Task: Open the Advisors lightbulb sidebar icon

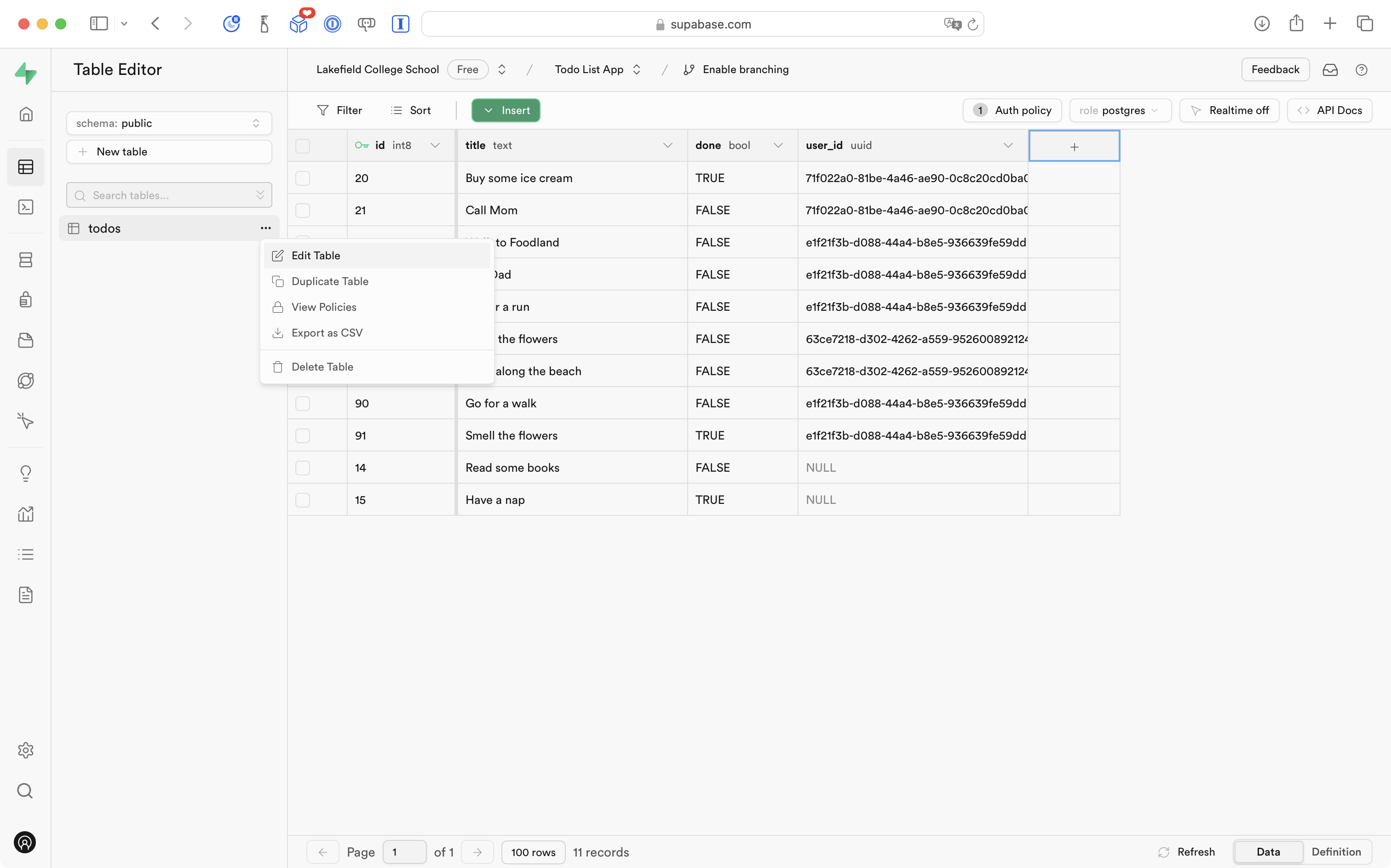Action: click(x=26, y=473)
